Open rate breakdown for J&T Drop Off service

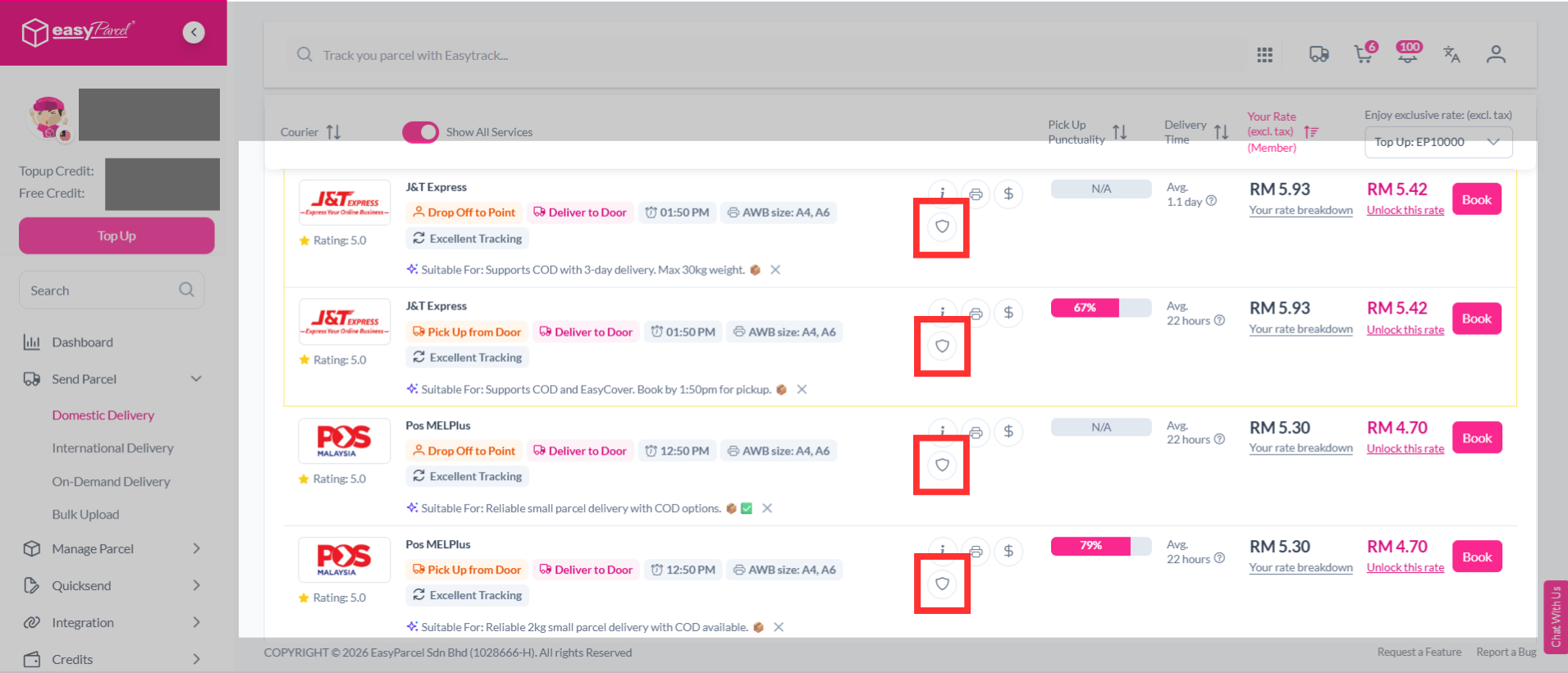[1301, 211]
